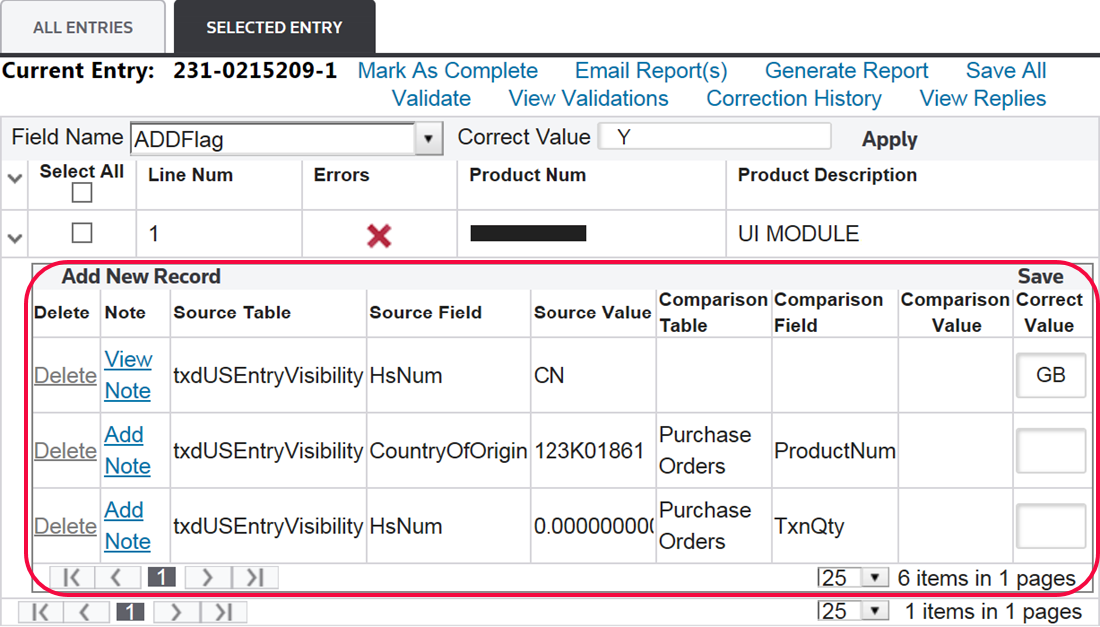Open outer grid page size dropdown
The image size is (1100, 627).
(874, 612)
